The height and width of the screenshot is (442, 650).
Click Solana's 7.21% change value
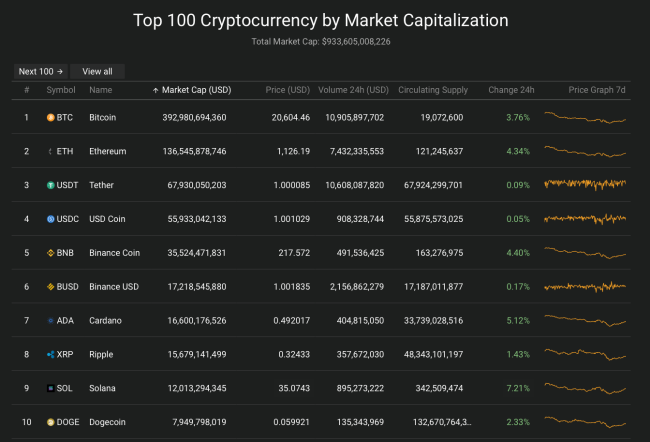click(518, 389)
